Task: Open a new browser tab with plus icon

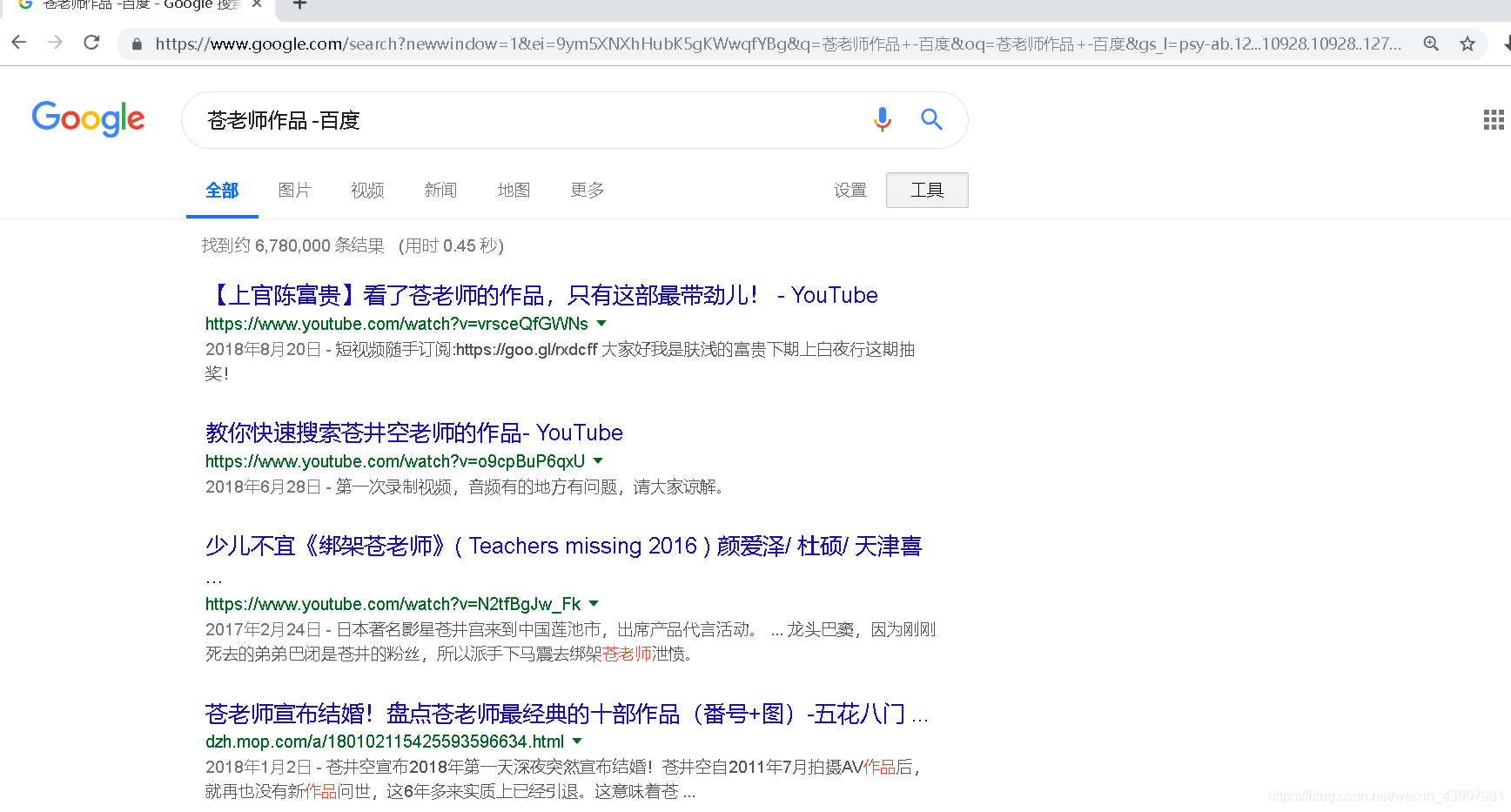Action: [x=299, y=4]
